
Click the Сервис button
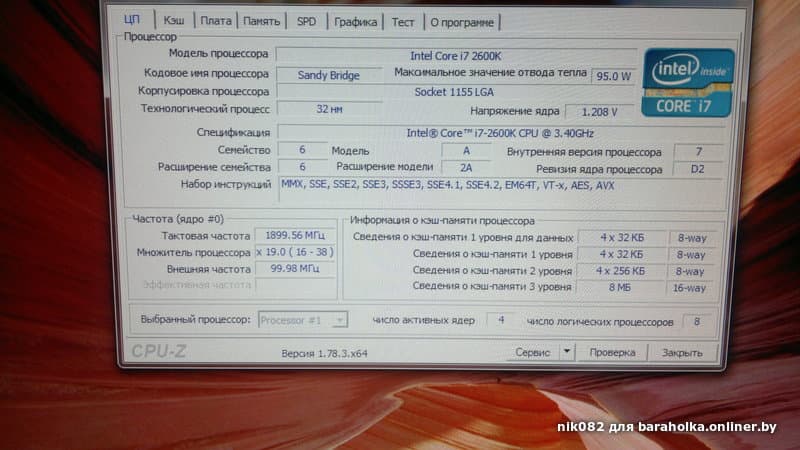point(533,353)
